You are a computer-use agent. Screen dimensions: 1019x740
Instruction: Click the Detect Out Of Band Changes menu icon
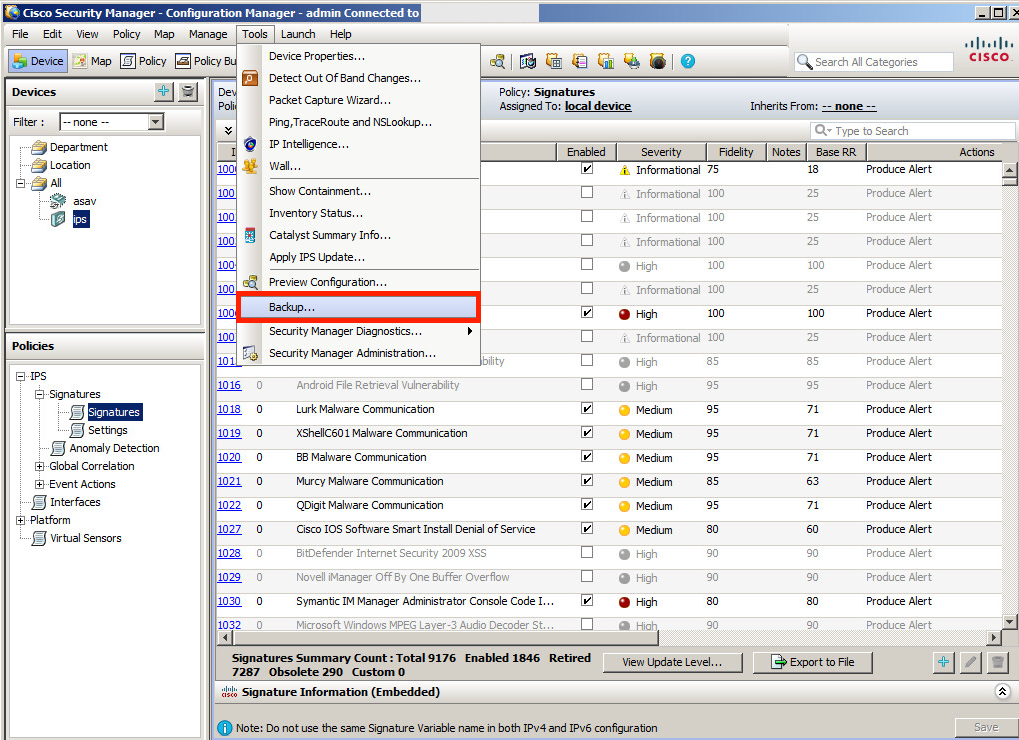pyautogui.click(x=250, y=78)
